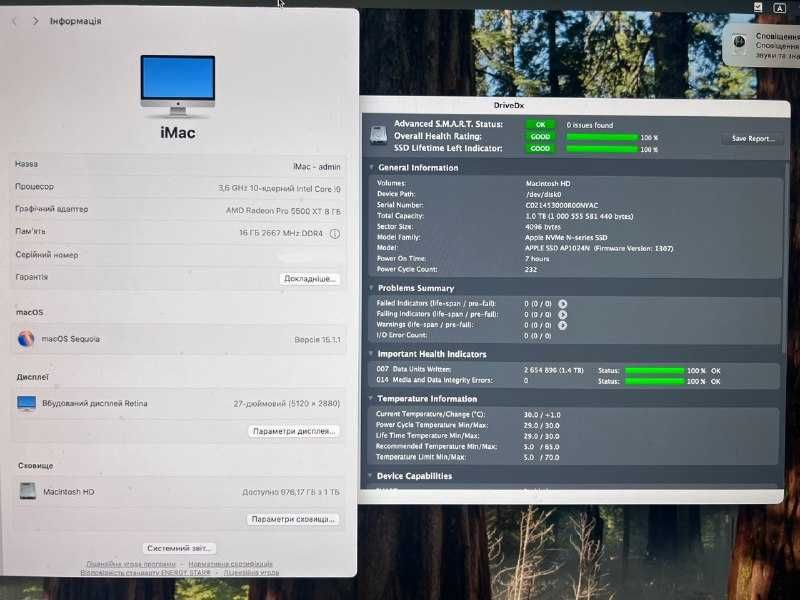The width and height of the screenshot is (800, 600).
Task: Click the macOS Sequoia logo icon
Action: 26,338
